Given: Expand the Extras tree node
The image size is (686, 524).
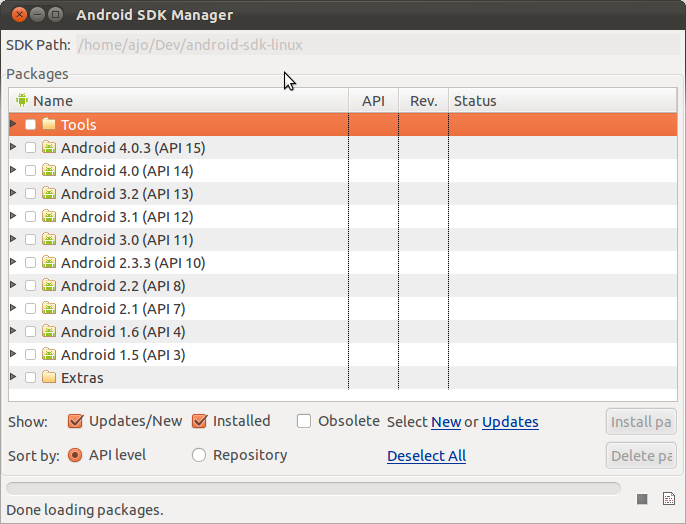Looking at the screenshot, I should (x=14, y=377).
